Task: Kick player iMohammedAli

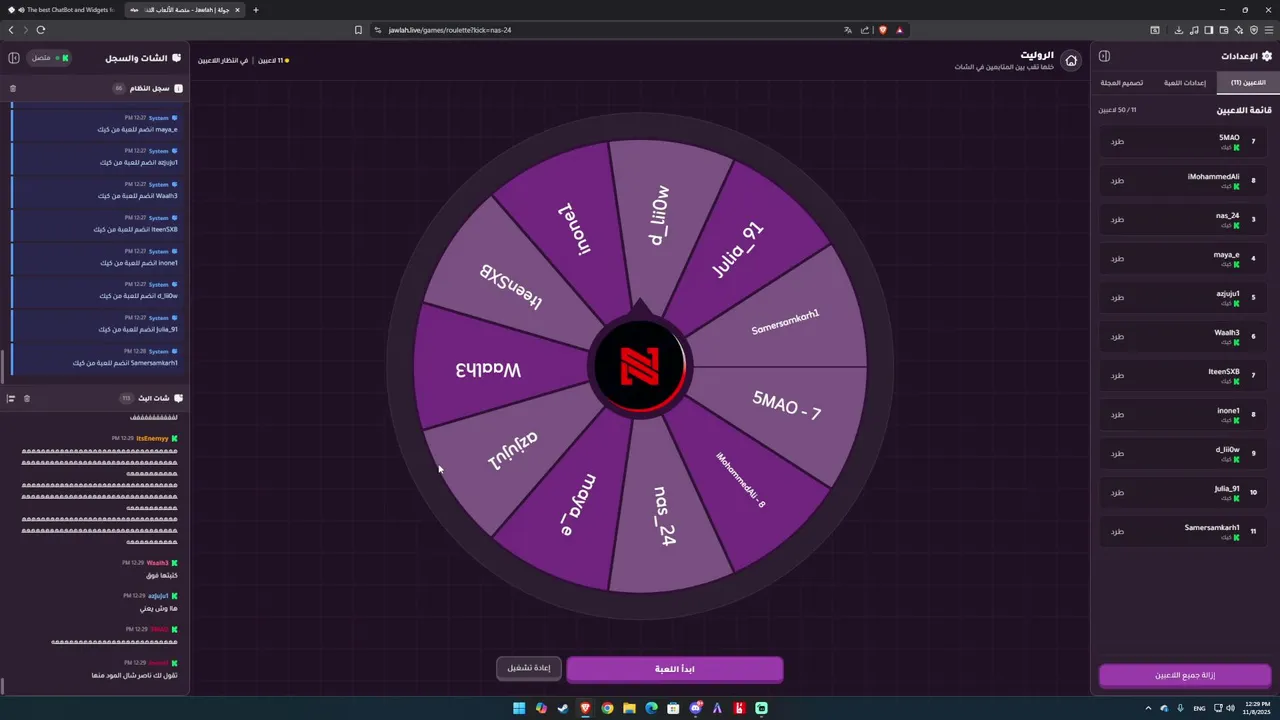Action: tap(1117, 180)
